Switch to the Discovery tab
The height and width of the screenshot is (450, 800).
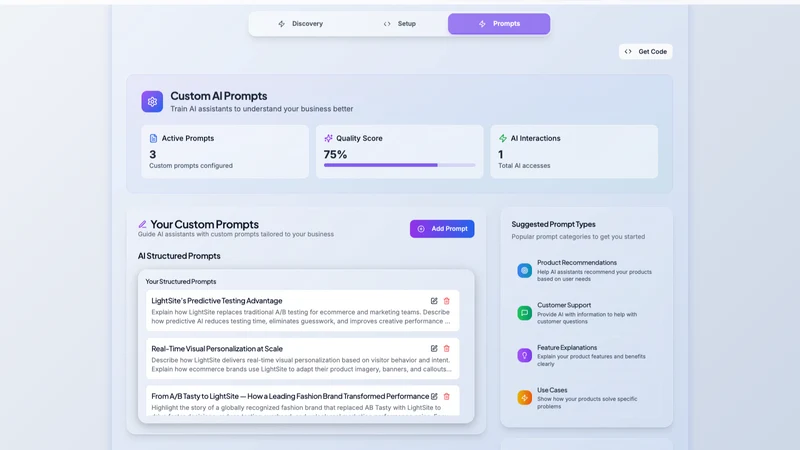coord(300,24)
